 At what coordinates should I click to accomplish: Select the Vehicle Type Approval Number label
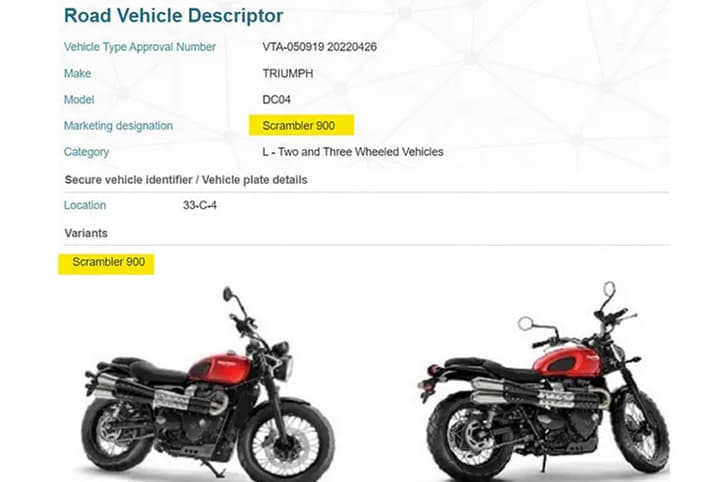pyautogui.click(x=140, y=47)
